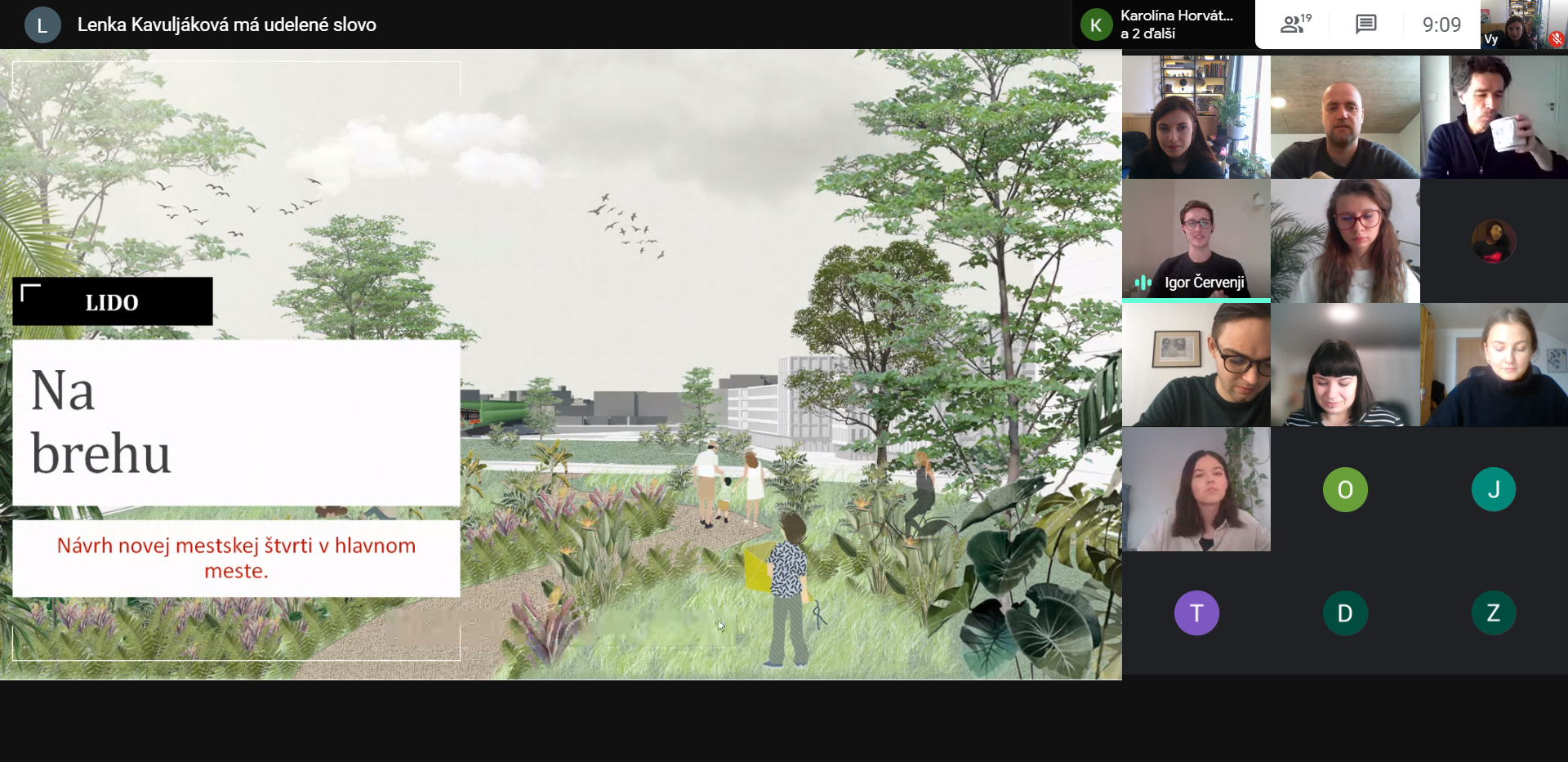Select video tile of bald man
The height and width of the screenshot is (762, 1568).
pyautogui.click(x=1345, y=117)
